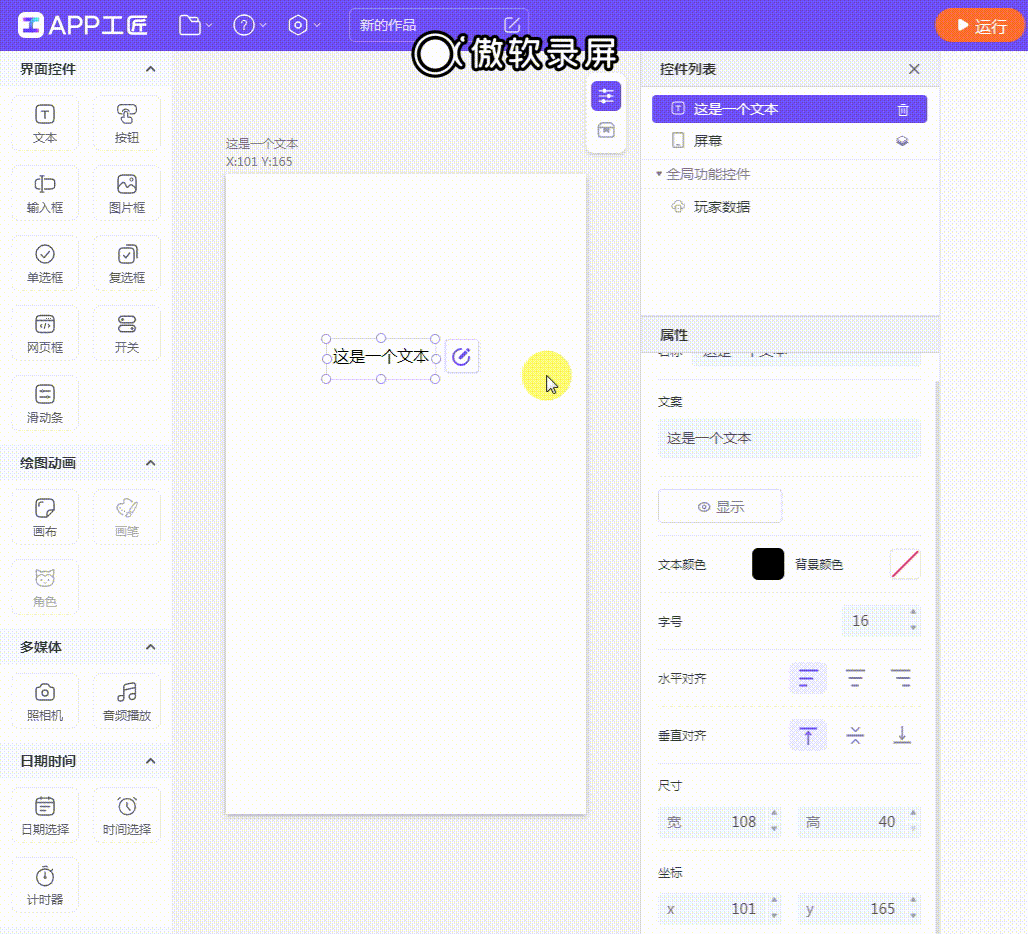Add a 文本 text widget
Screen dimensions: 1028x934
[x=45, y=123]
